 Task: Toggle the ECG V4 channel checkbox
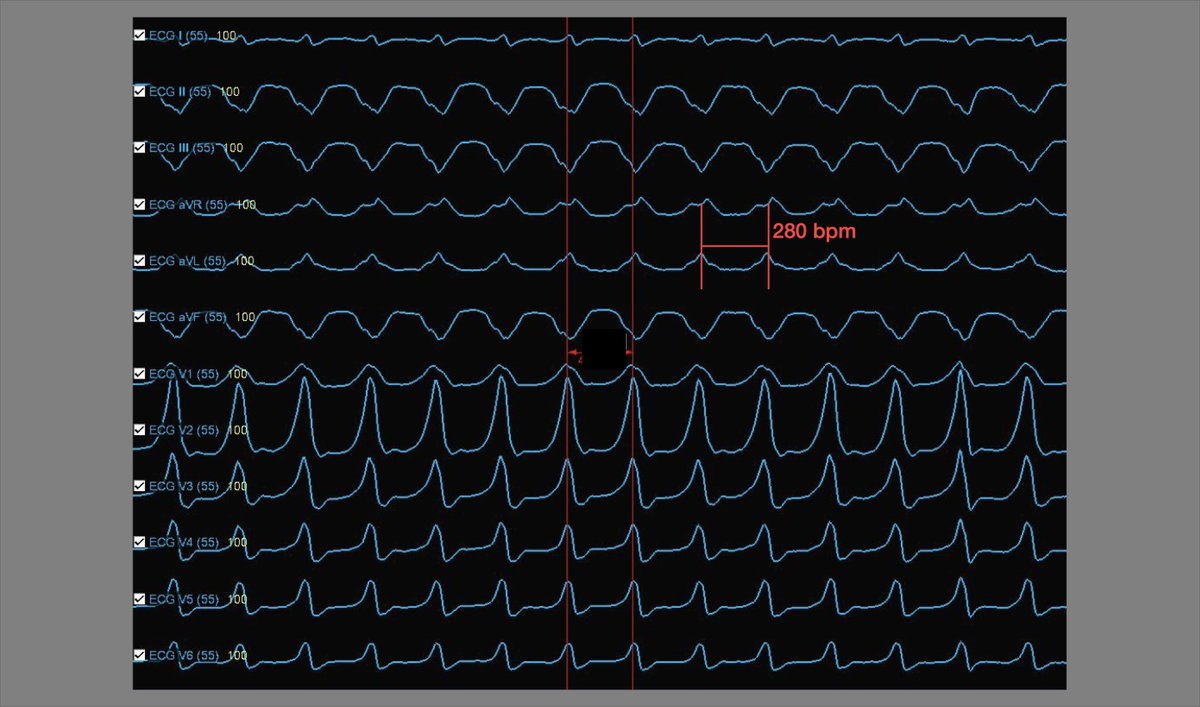coord(140,541)
